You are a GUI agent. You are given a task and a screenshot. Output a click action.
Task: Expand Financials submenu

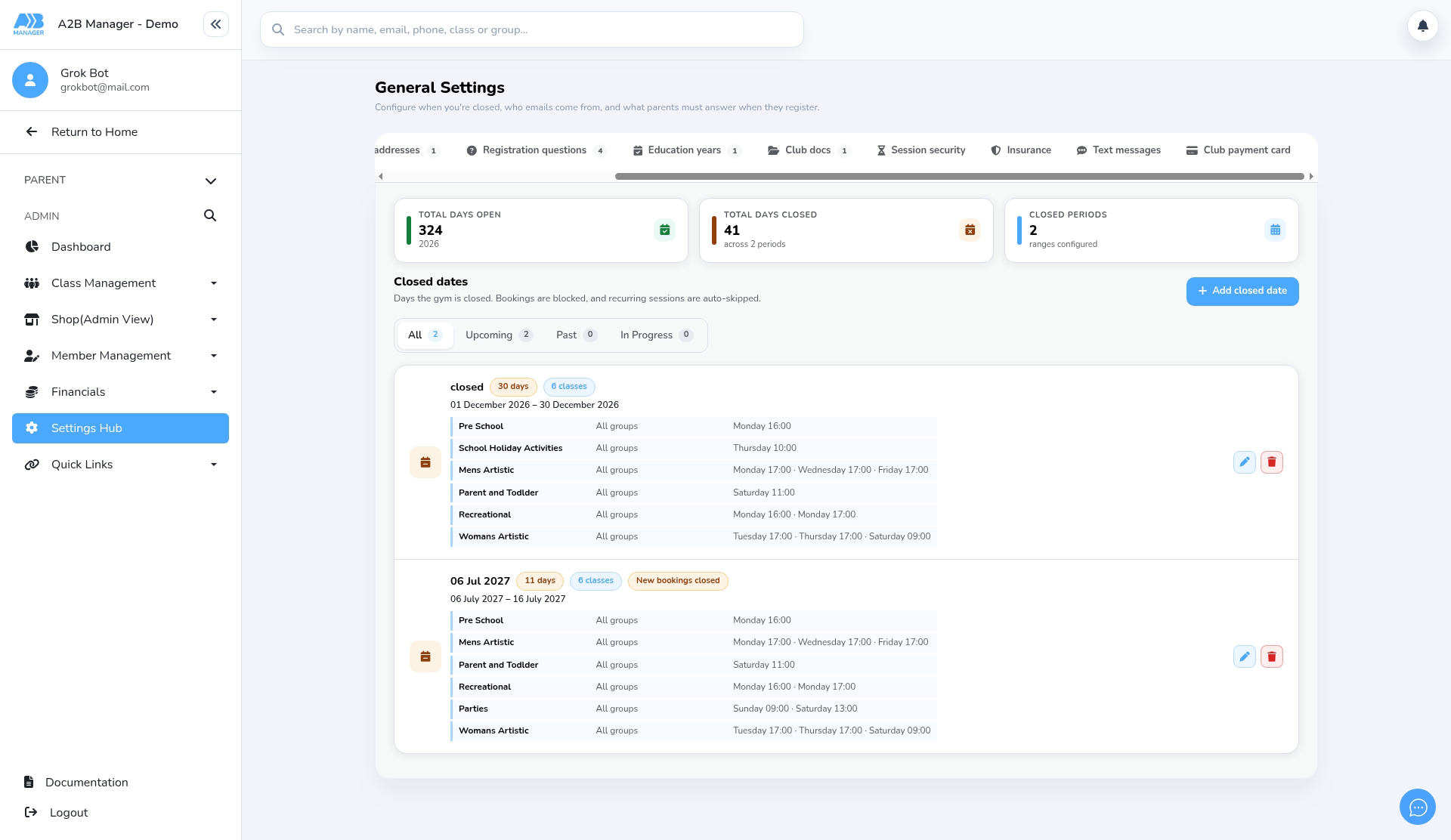(214, 392)
